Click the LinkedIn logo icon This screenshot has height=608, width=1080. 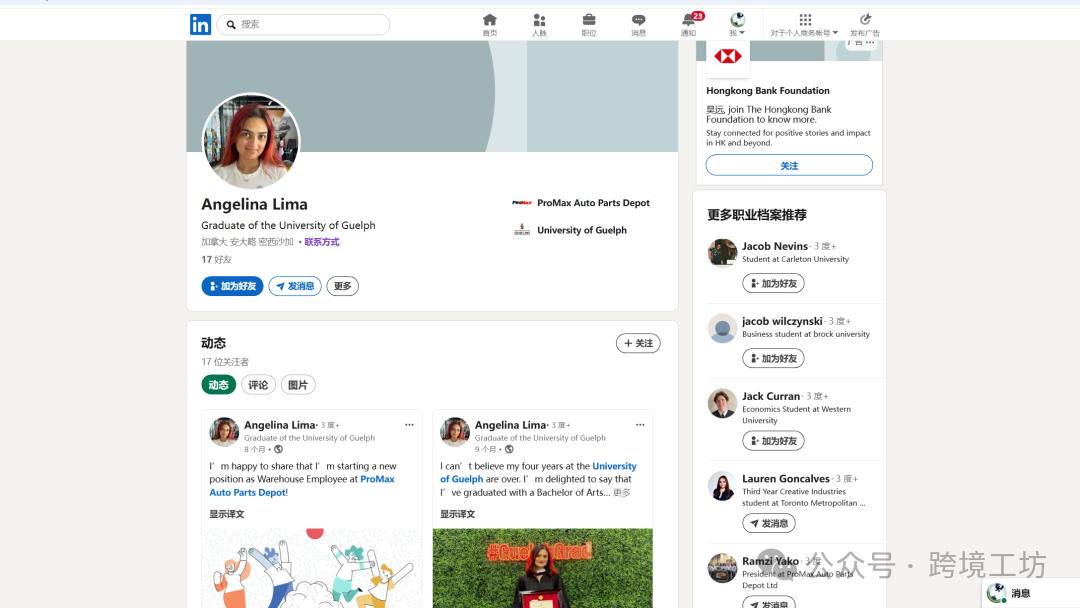[x=200, y=25]
